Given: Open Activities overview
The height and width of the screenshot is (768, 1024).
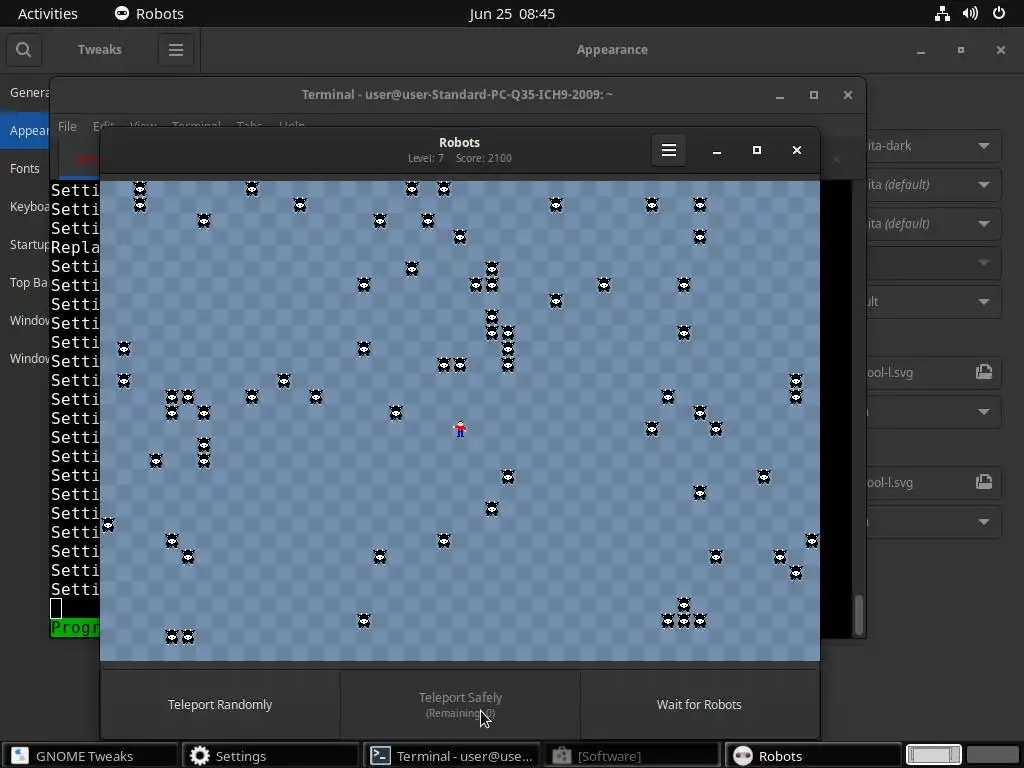Looking at the screenshot, I should [x=48, y=14].
